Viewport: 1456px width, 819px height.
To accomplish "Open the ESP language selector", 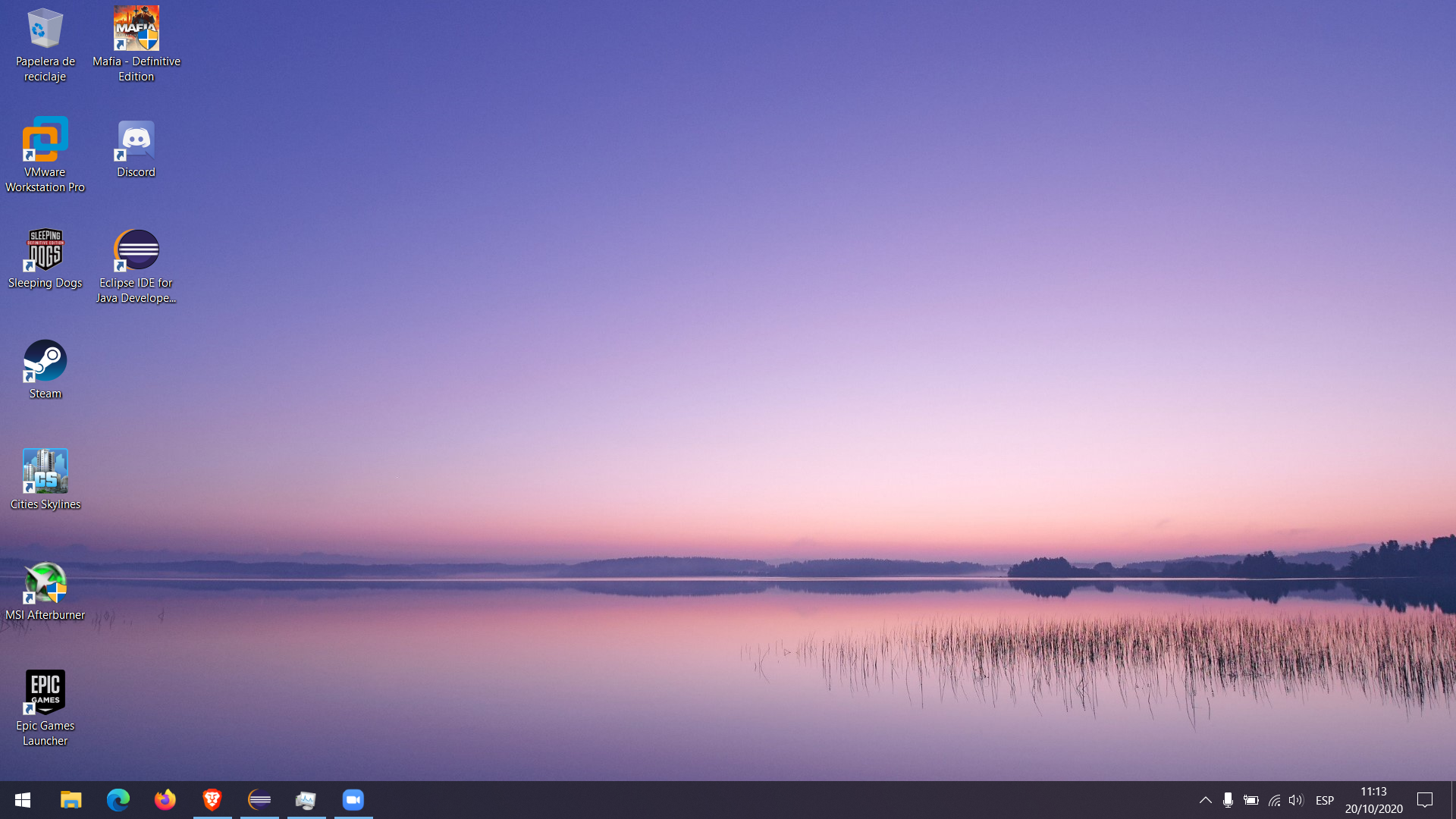I will tap(1325, 800).
